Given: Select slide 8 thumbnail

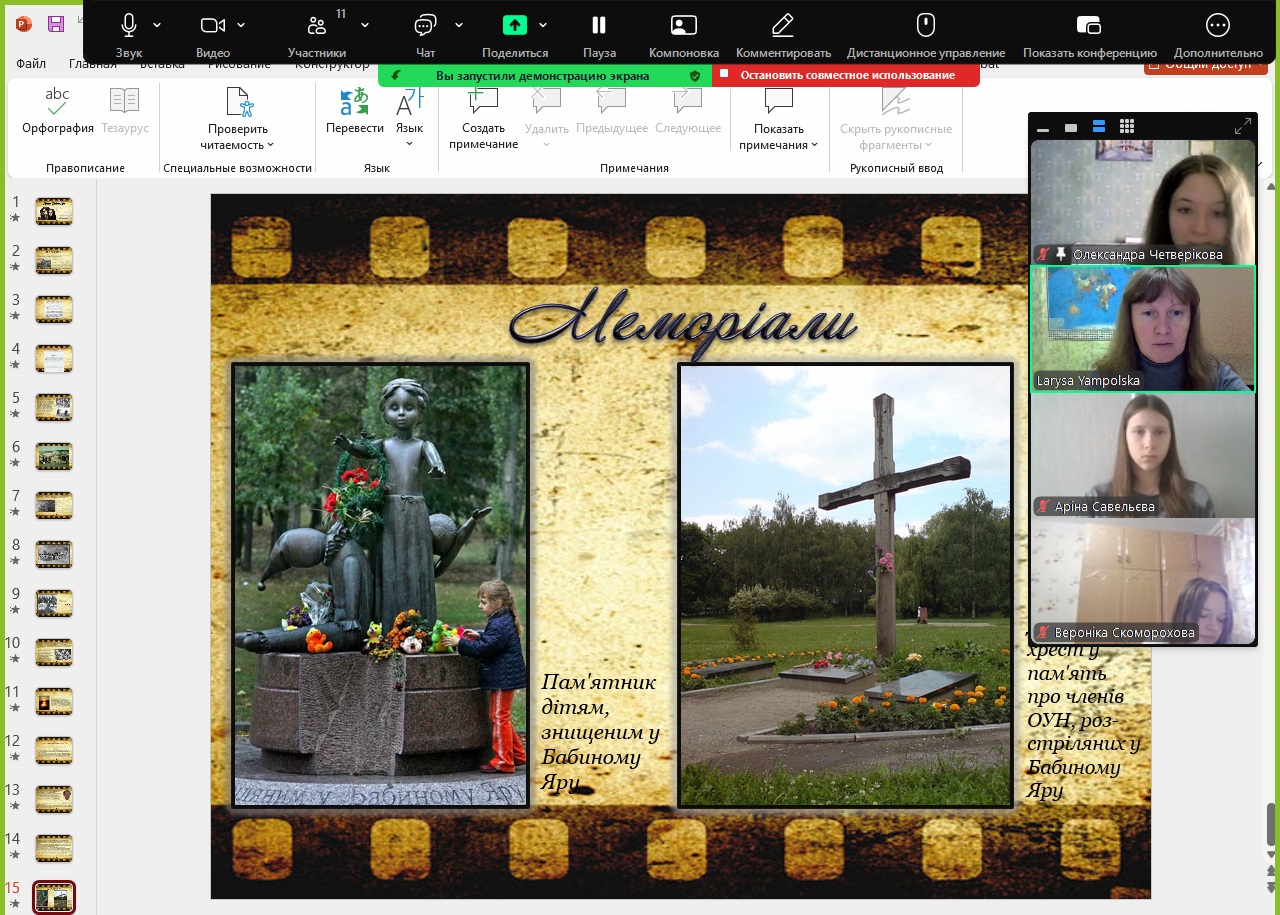Looking at the screenshot, I should [54, 554].
